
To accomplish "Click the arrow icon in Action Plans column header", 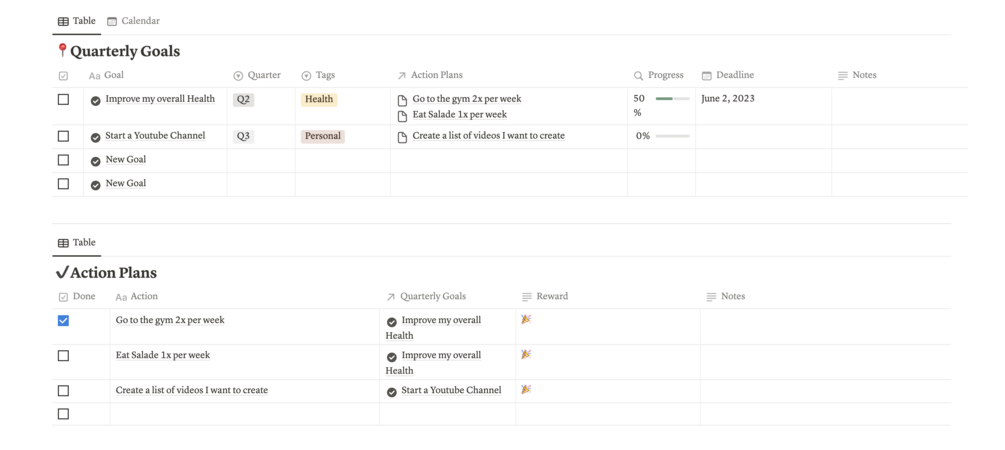I will 401,76.
